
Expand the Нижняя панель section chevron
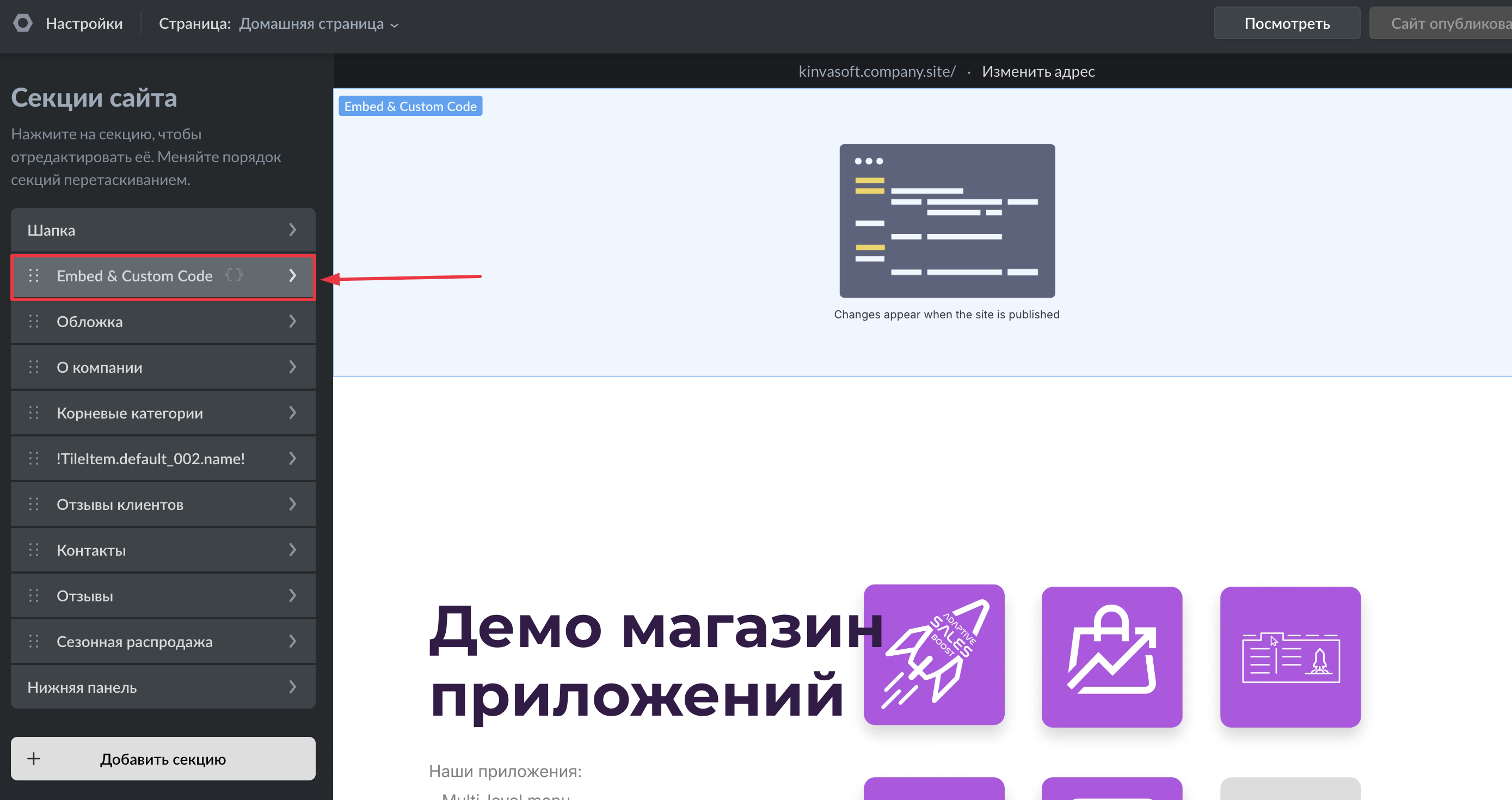(x=292, y=687)
